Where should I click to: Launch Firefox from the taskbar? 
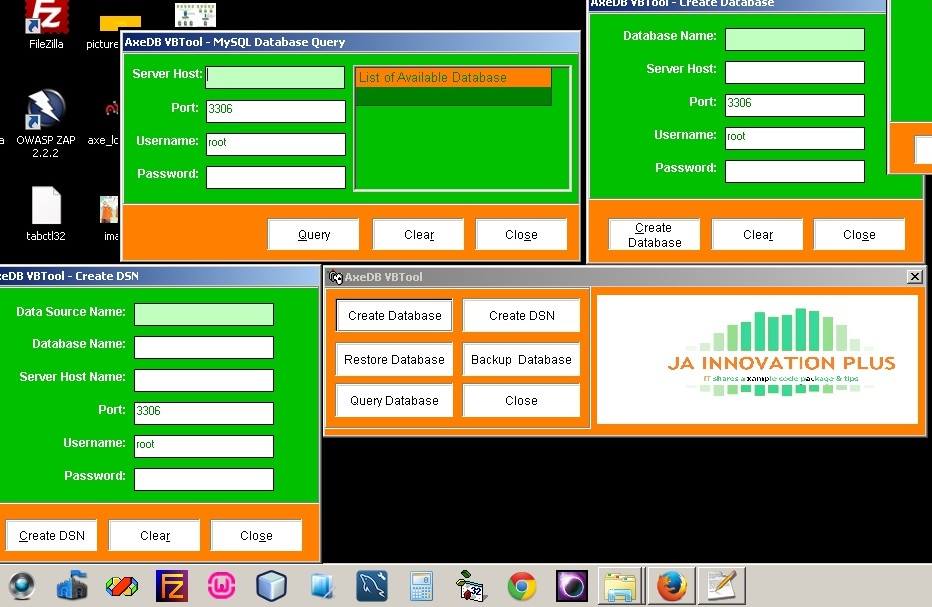coord(671,586)
